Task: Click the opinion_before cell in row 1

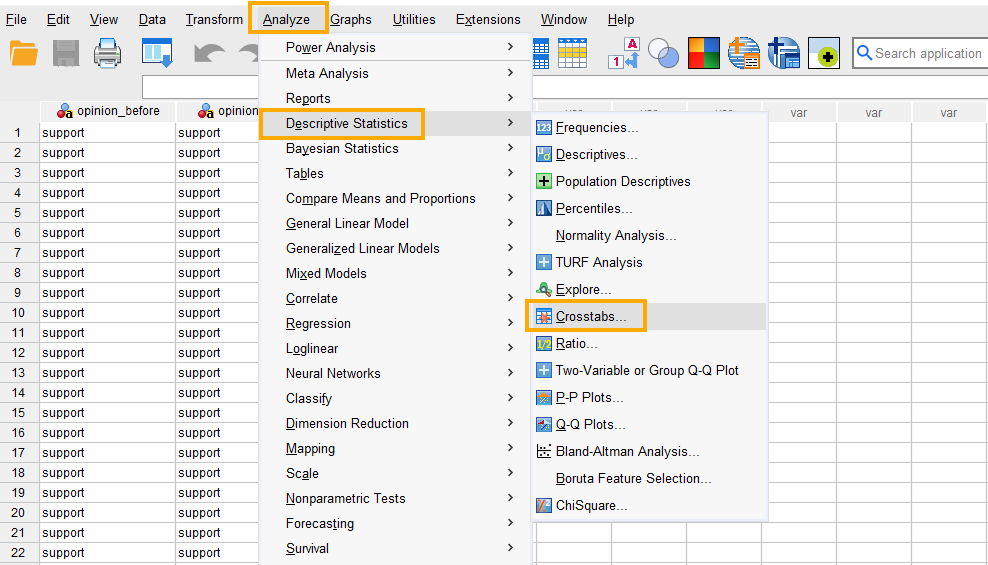Action: click(108, 133)
